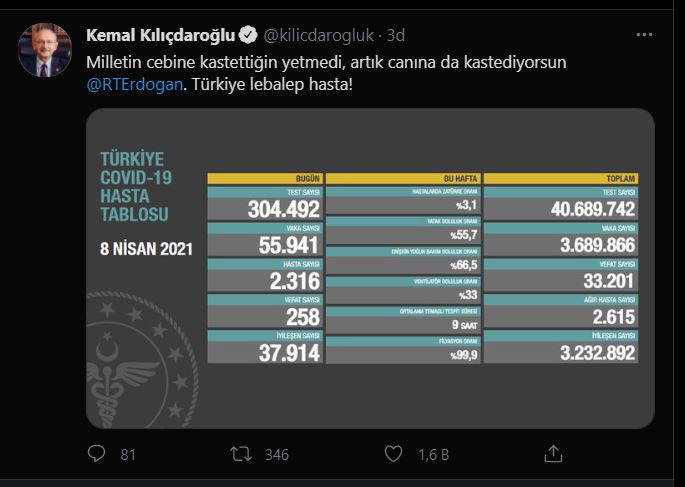
Task: Click the BU HAFTA column in the image
Action: 413,178
